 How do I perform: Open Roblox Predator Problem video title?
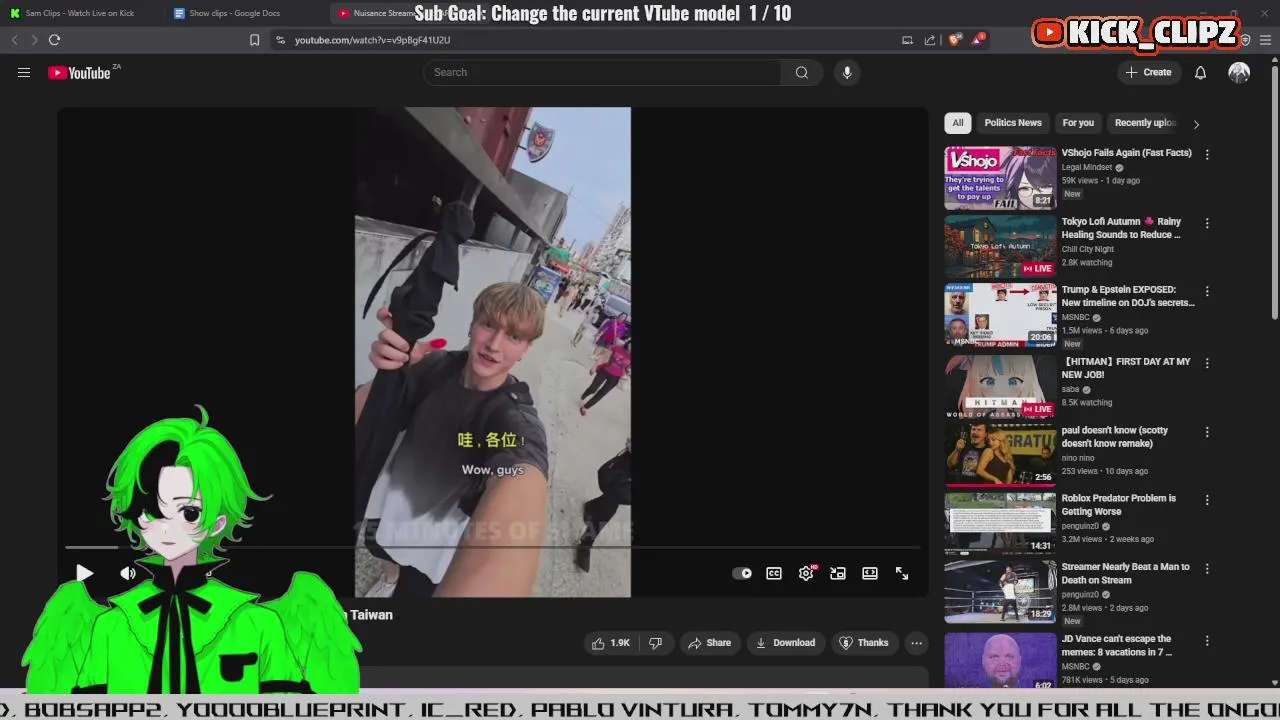[x=1119, y=505]
